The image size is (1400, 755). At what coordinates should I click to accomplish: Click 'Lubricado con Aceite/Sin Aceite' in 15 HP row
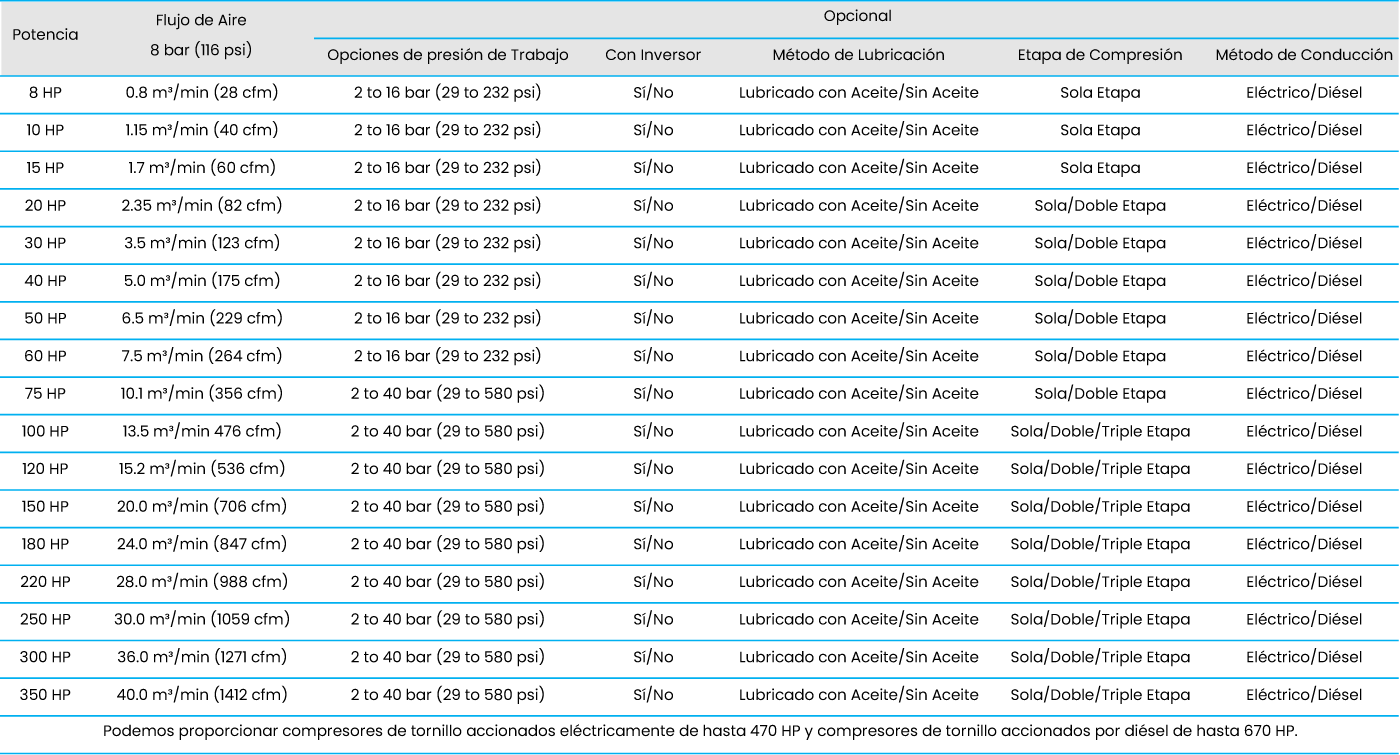858,168
